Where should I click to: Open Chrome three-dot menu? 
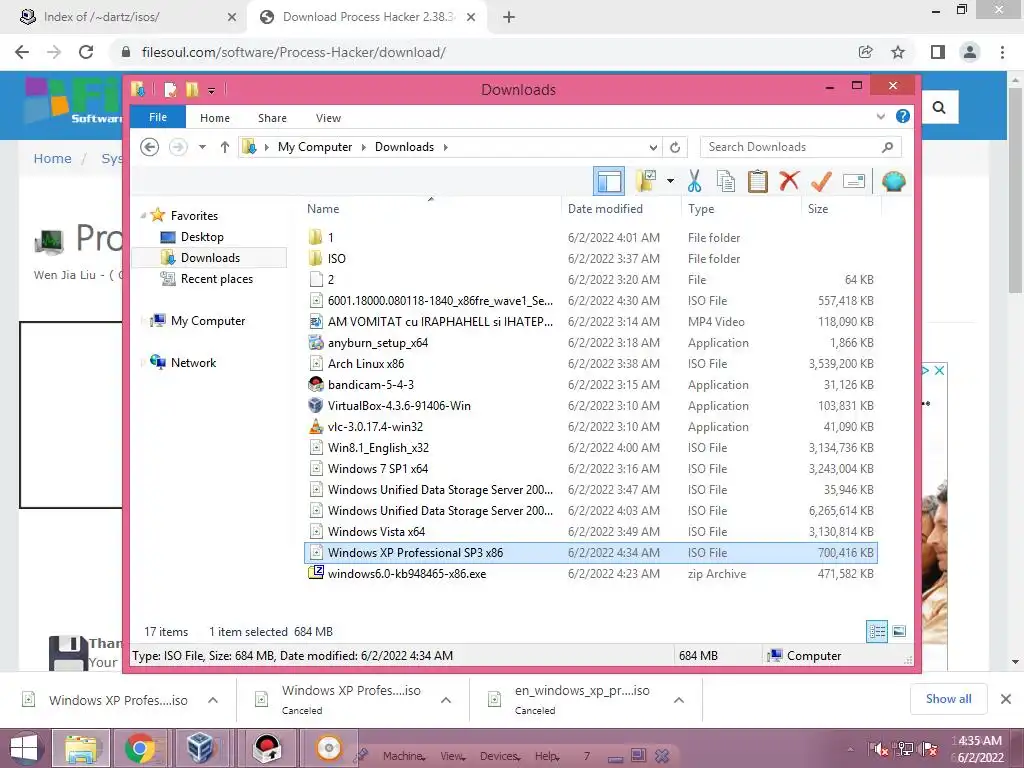click(1002, 52)
